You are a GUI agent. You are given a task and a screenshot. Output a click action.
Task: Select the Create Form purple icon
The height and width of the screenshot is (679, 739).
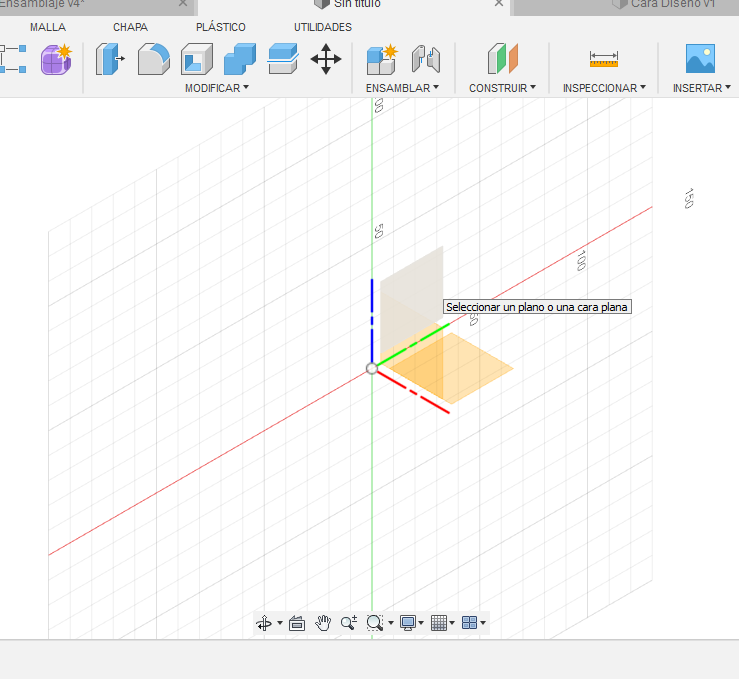[x=56, y=59]
